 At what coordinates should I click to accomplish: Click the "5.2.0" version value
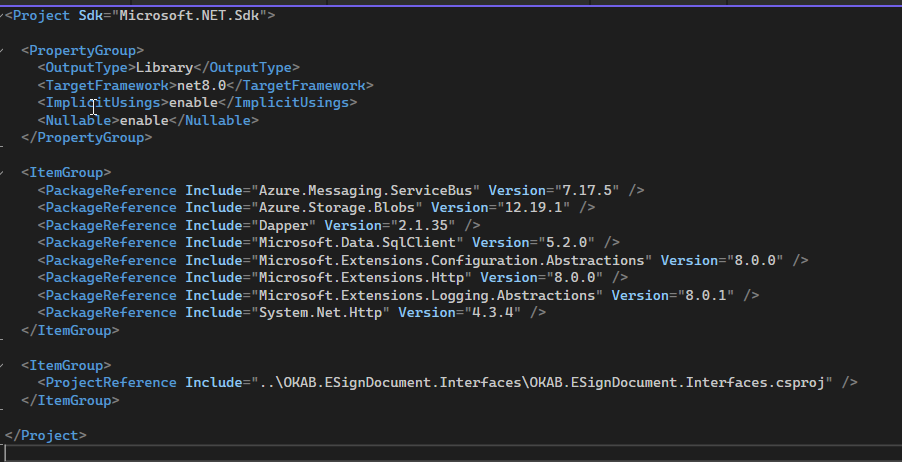[566, 243]
